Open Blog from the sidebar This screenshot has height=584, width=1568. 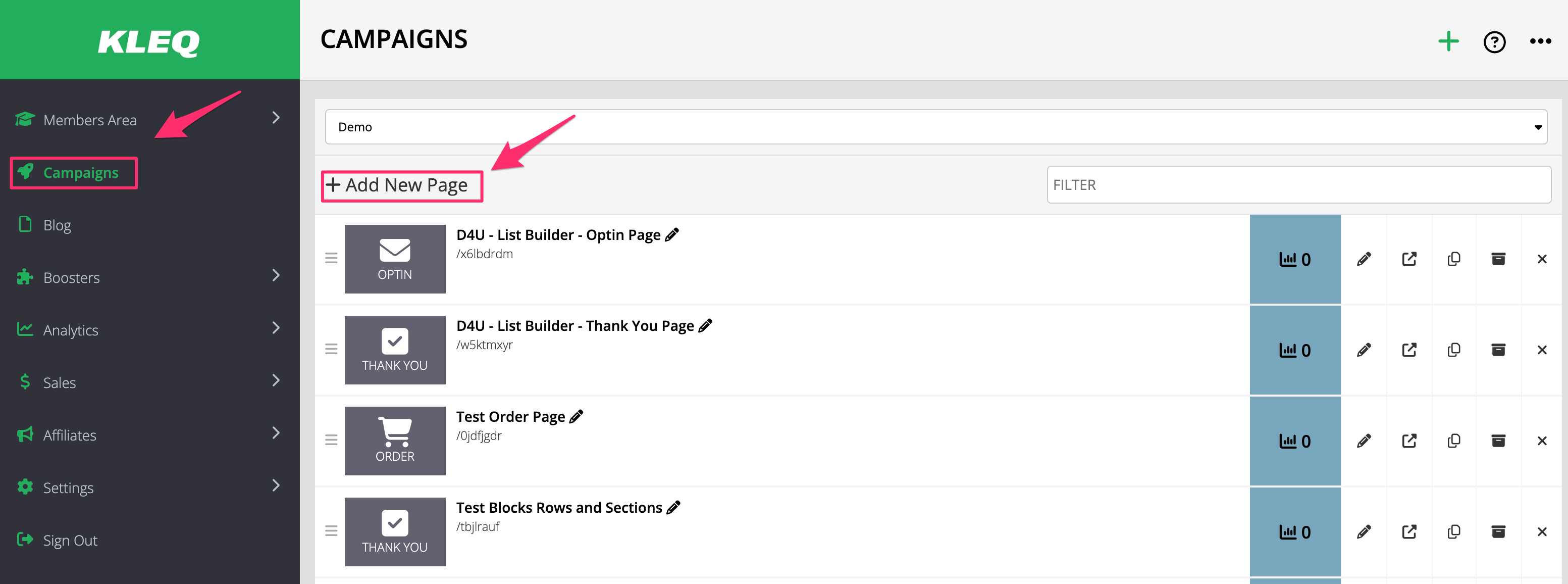(57, 225)
